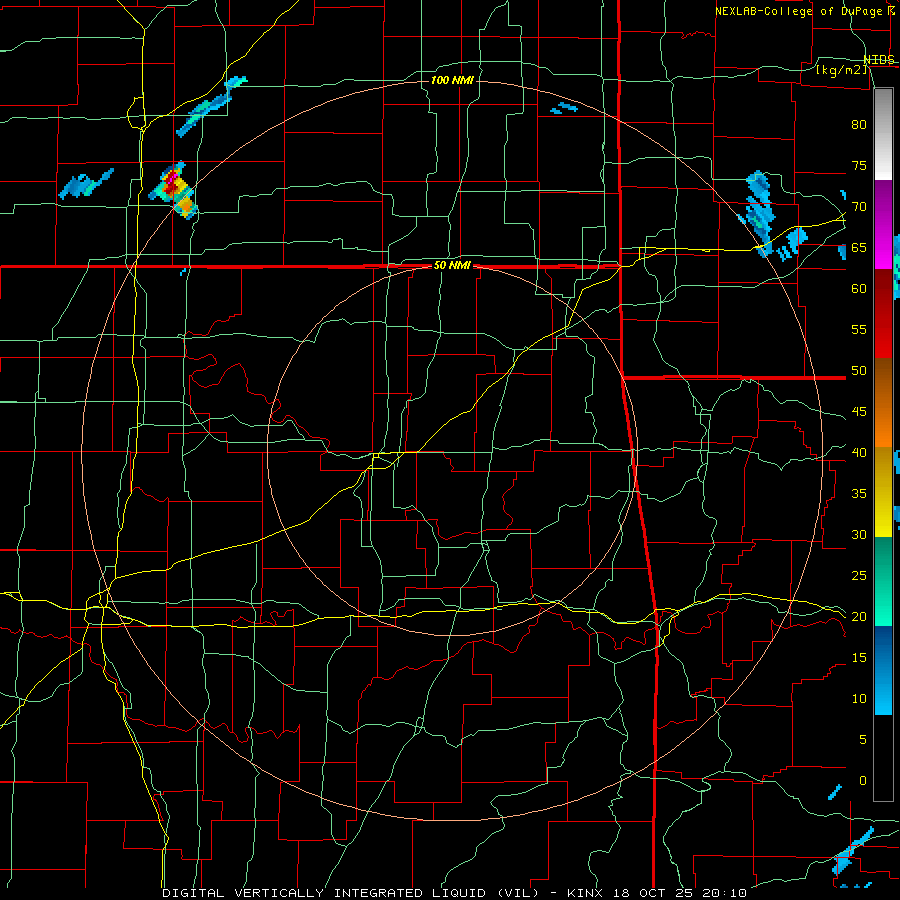
Task: Click the 45 value on the color scale
Action: 859,412
